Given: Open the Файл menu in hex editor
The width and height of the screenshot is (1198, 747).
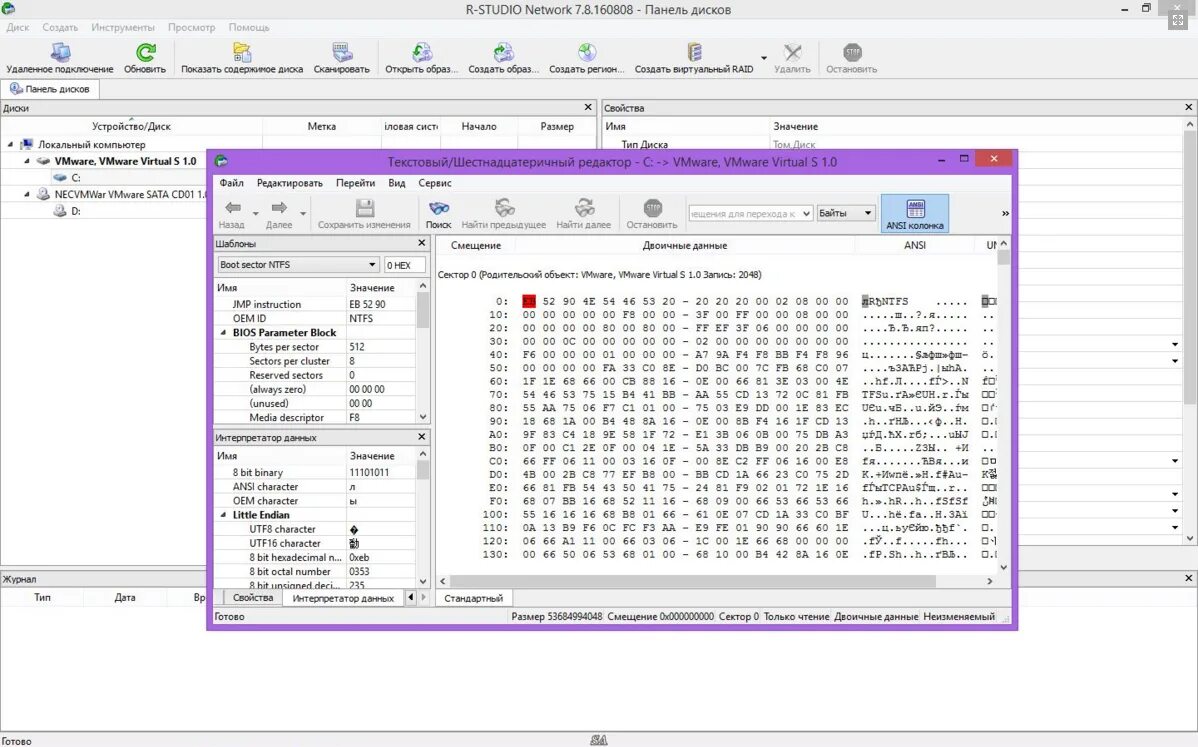Looking at the screenshot, I should (232, 183).
